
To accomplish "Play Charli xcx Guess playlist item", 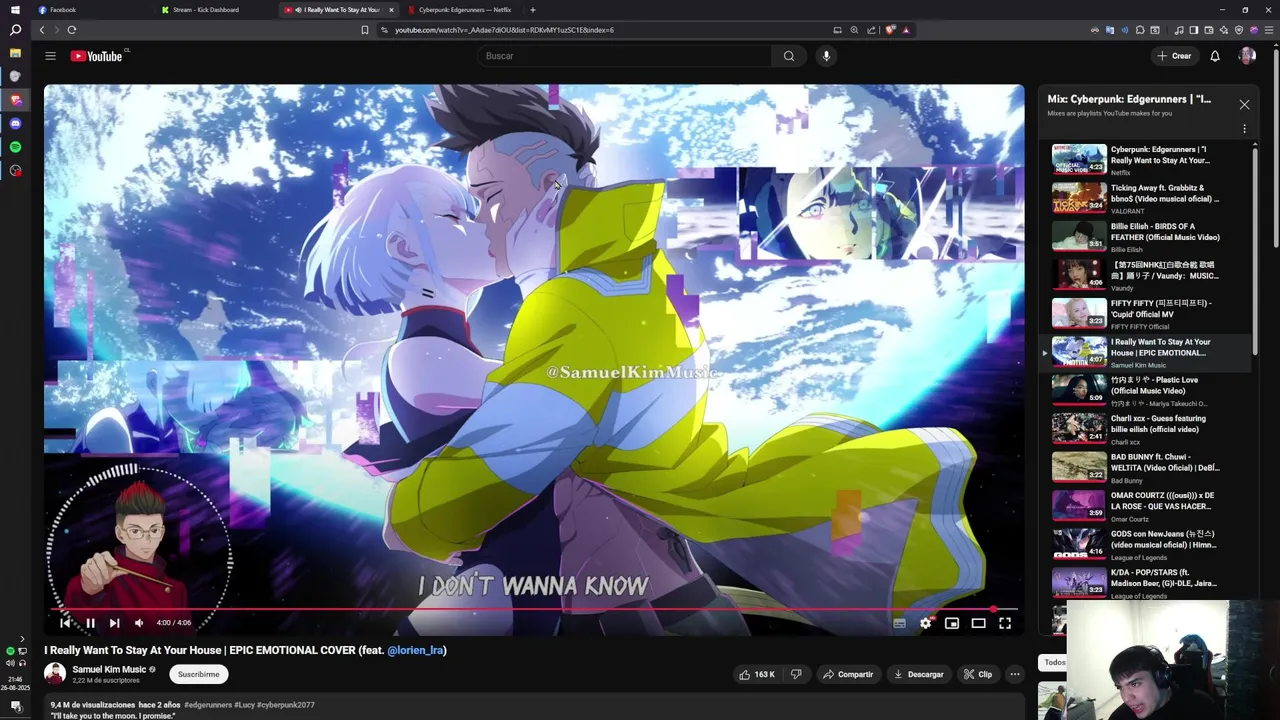I will 1146,429.
